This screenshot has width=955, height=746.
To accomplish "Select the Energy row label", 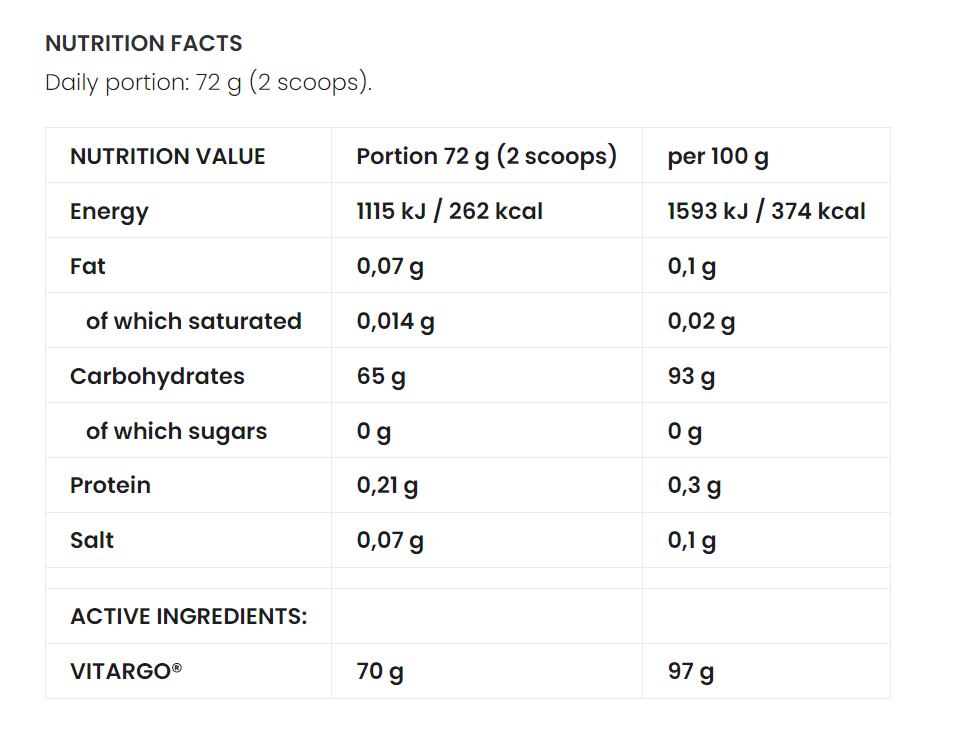I will point(109,212).
